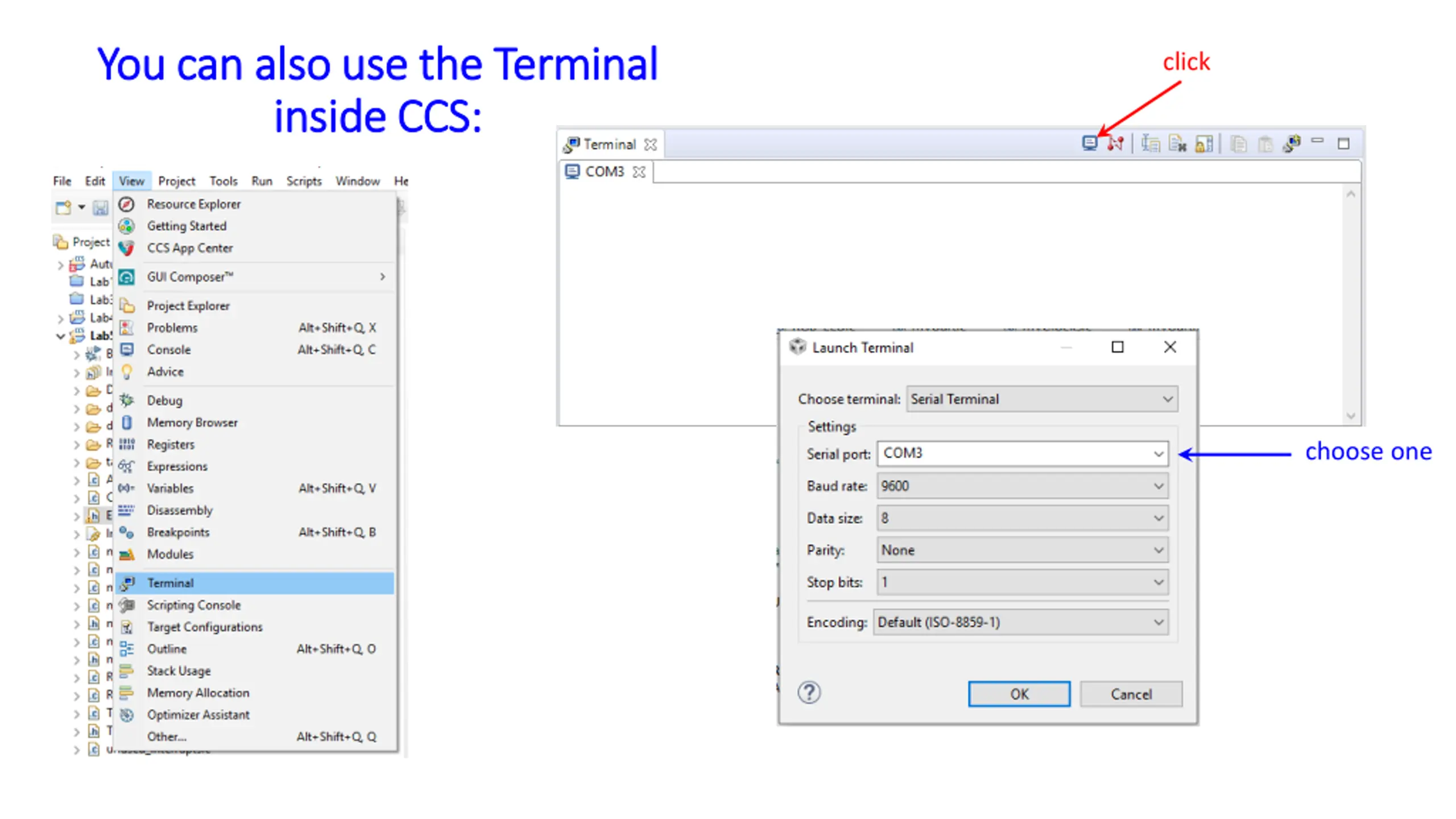Select Stack Usage menu entry

pyautogui.click(x=255, y=671)
